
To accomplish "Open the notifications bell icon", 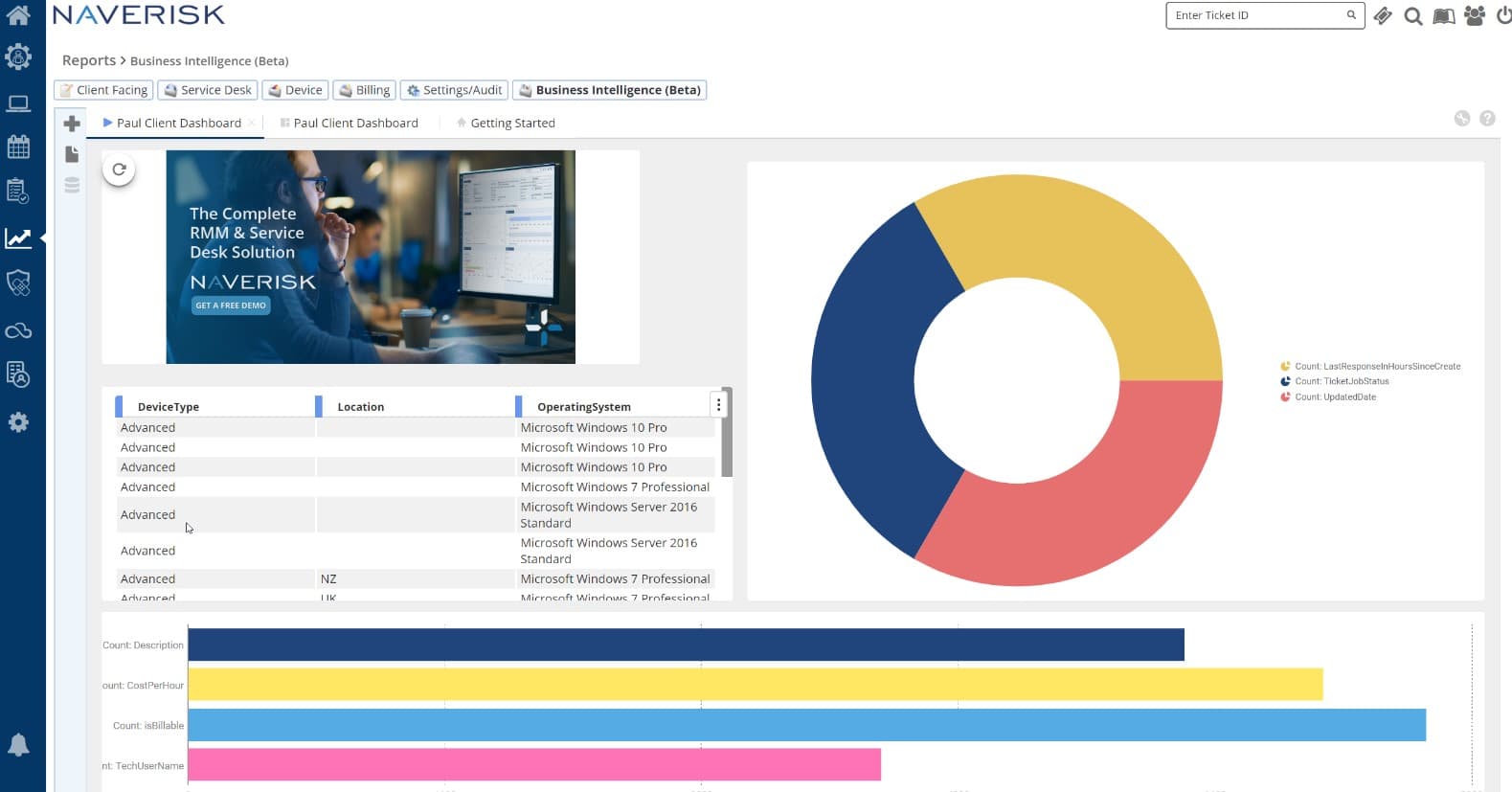I will [x=18, y=745].
